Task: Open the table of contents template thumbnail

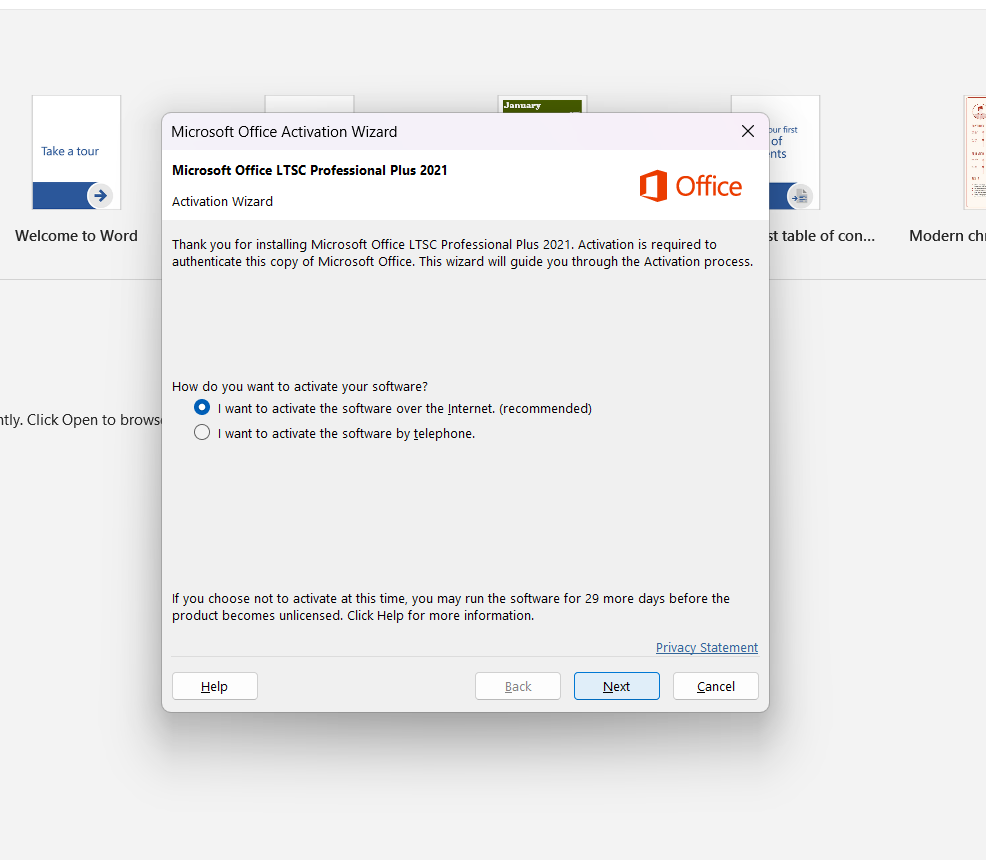Action: pyautogui.click(x=794, y=152)
